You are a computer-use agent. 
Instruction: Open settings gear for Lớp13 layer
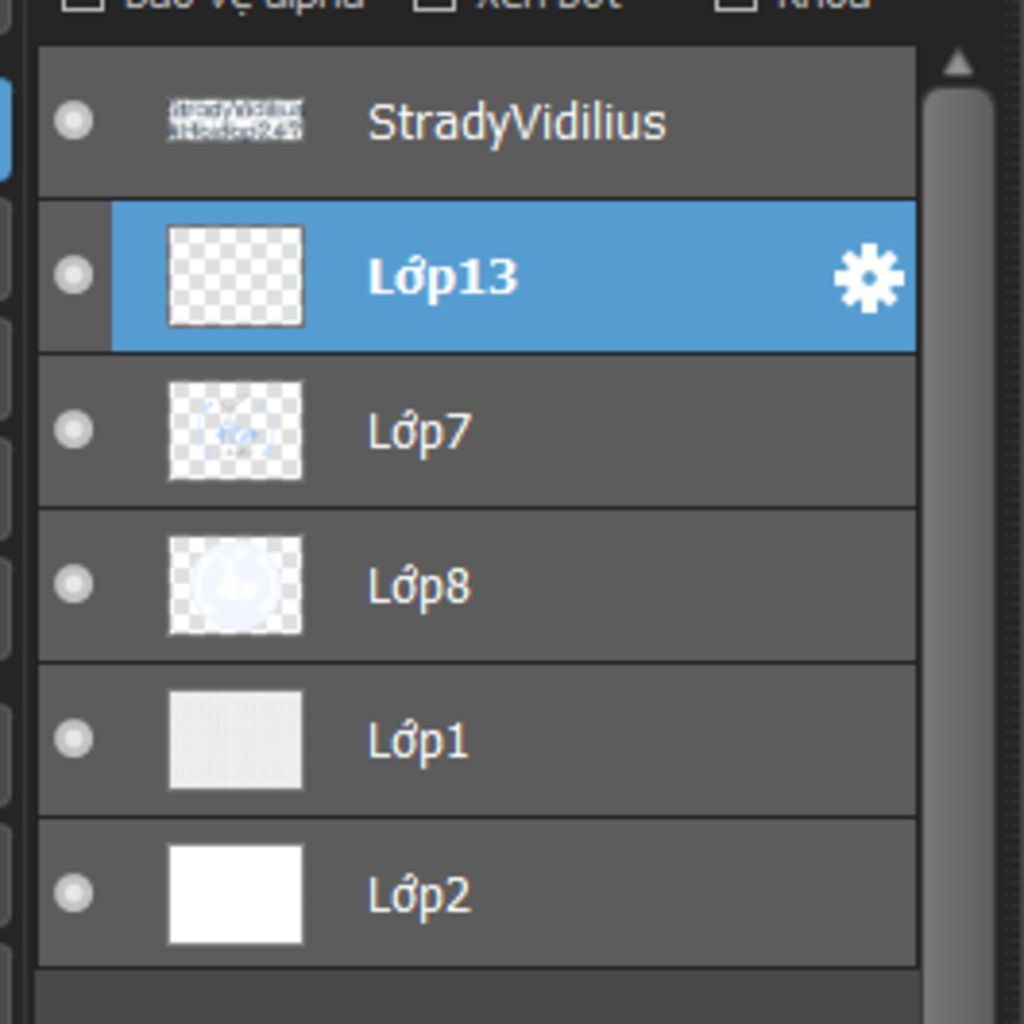pyautogui.click(x=869, y=278)
